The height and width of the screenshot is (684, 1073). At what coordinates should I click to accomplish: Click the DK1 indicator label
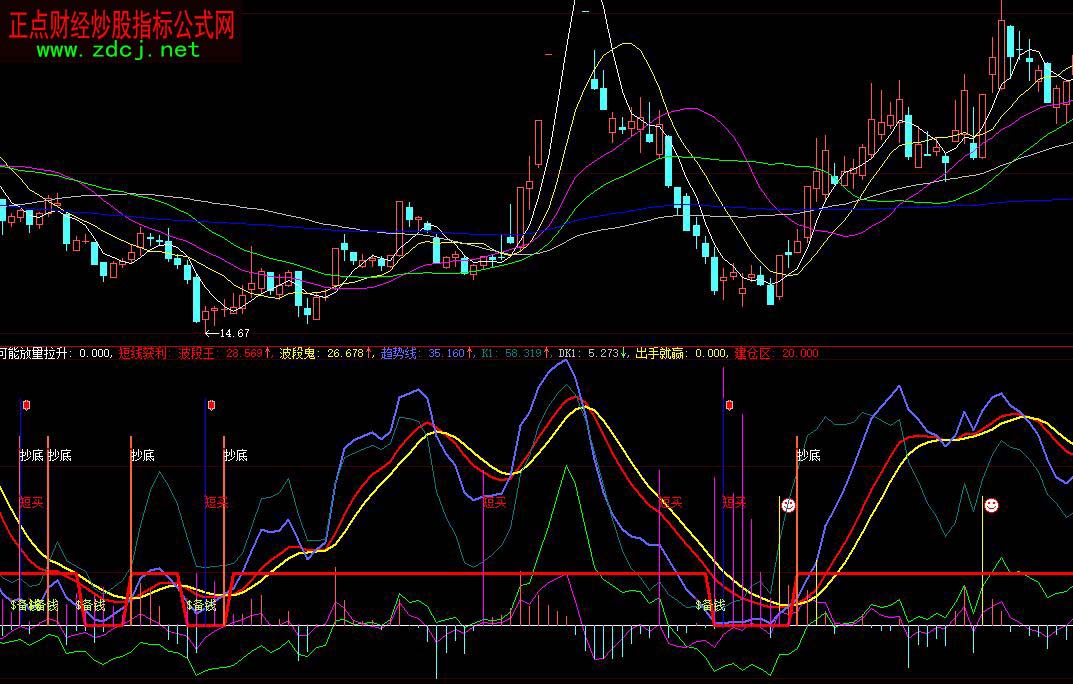[567, 353]
